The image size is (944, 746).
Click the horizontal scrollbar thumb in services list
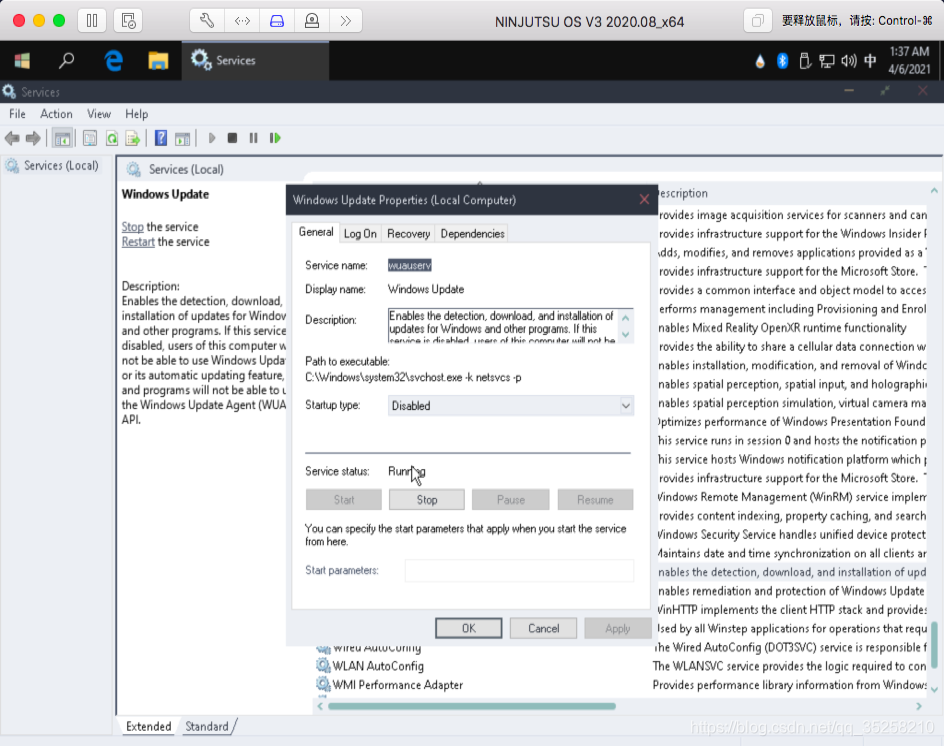[x=471, y=706]
